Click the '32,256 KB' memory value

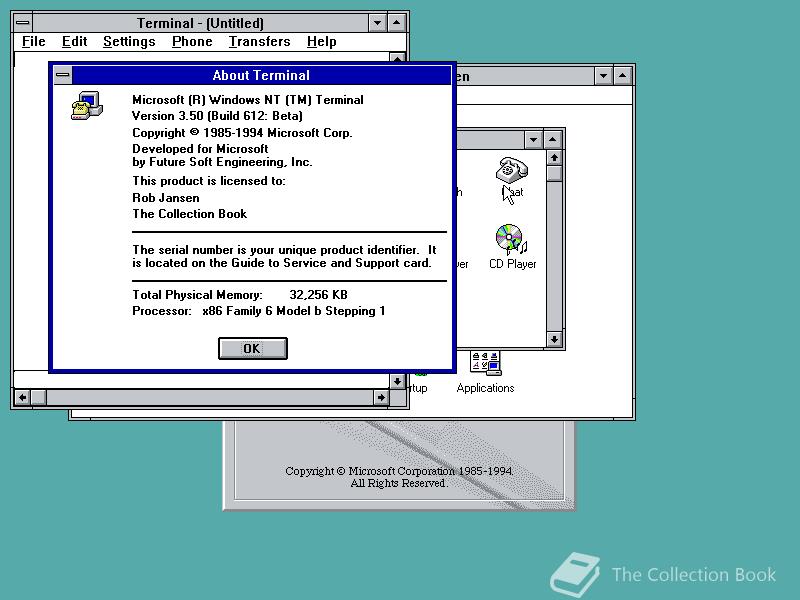(318, 295)
